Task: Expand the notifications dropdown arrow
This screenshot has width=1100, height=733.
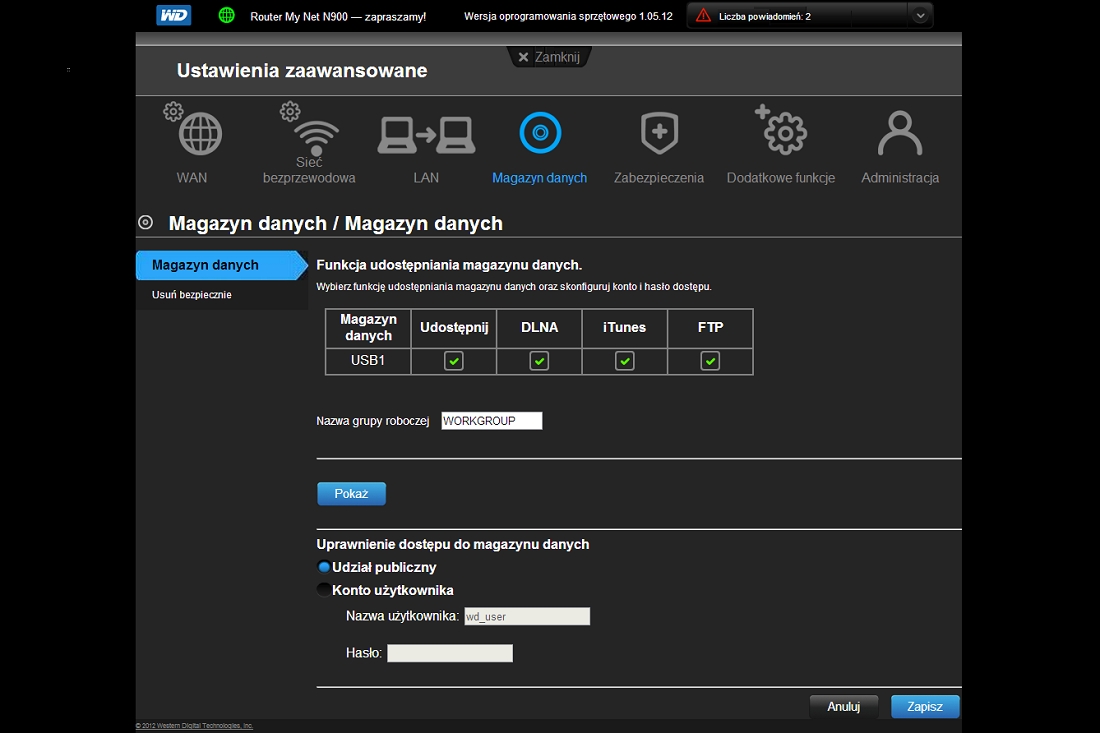Action: [x=920, y=15]
